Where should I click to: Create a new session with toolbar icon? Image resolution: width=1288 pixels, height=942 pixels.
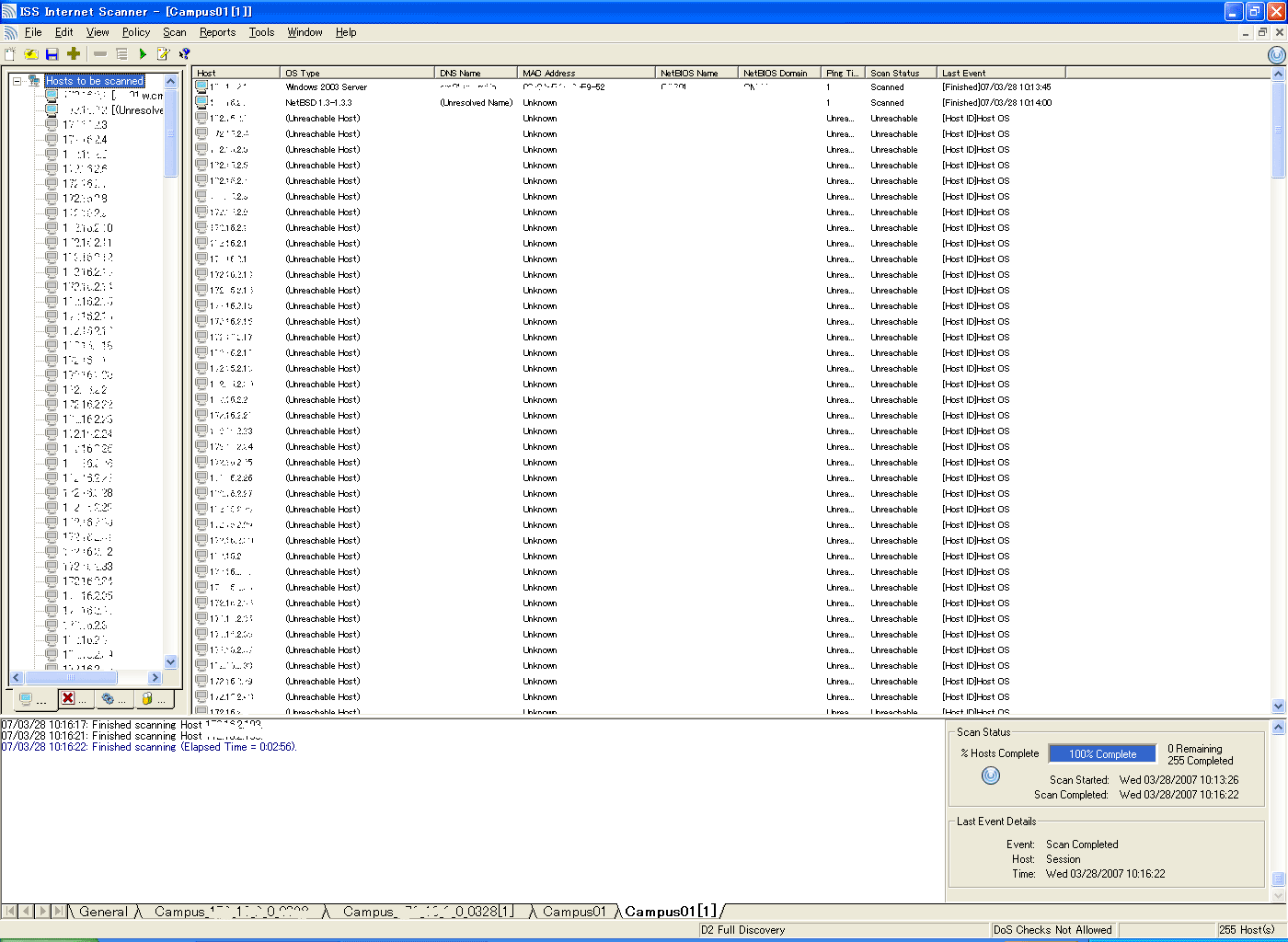pos(10,54)
